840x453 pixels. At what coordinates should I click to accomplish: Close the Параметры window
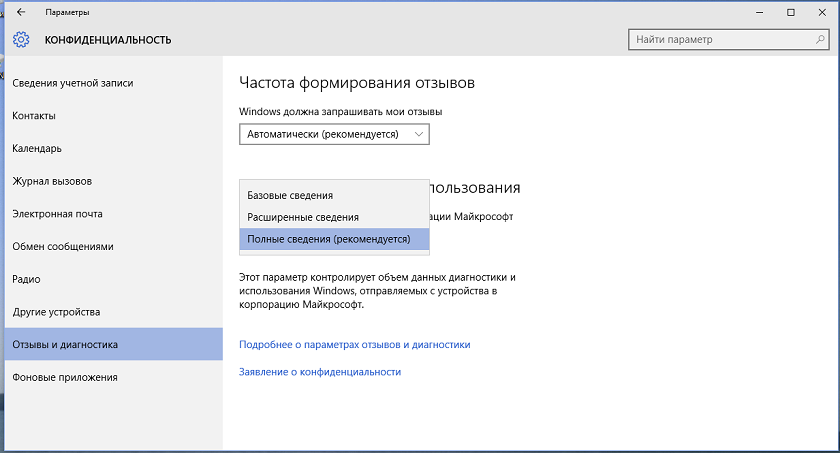coord(822,12)
